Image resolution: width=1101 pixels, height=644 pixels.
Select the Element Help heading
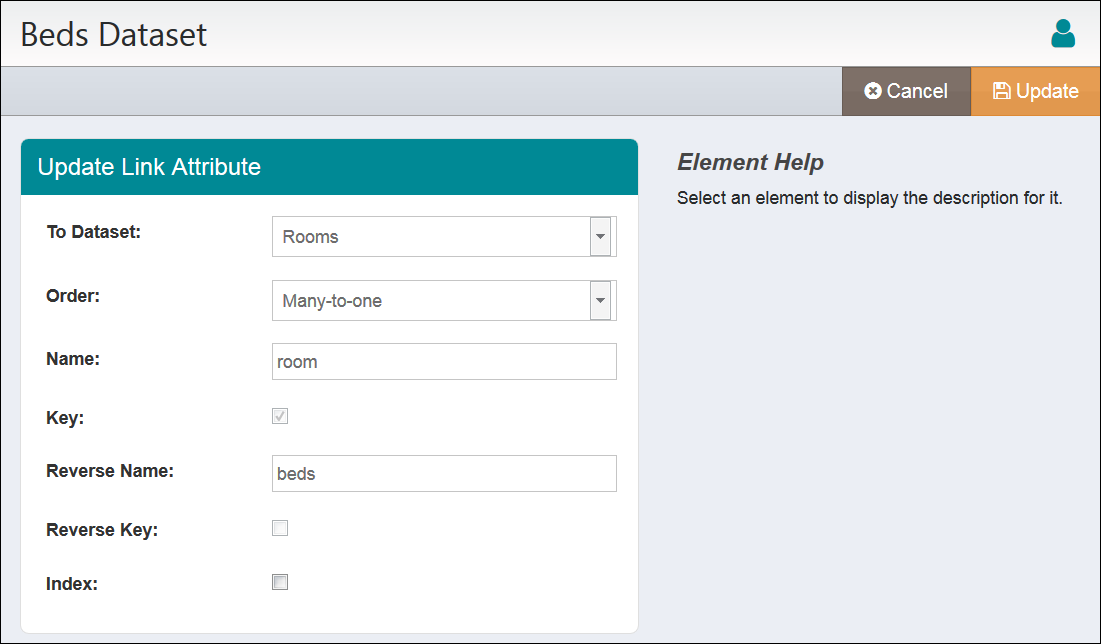tap(751, 162)
